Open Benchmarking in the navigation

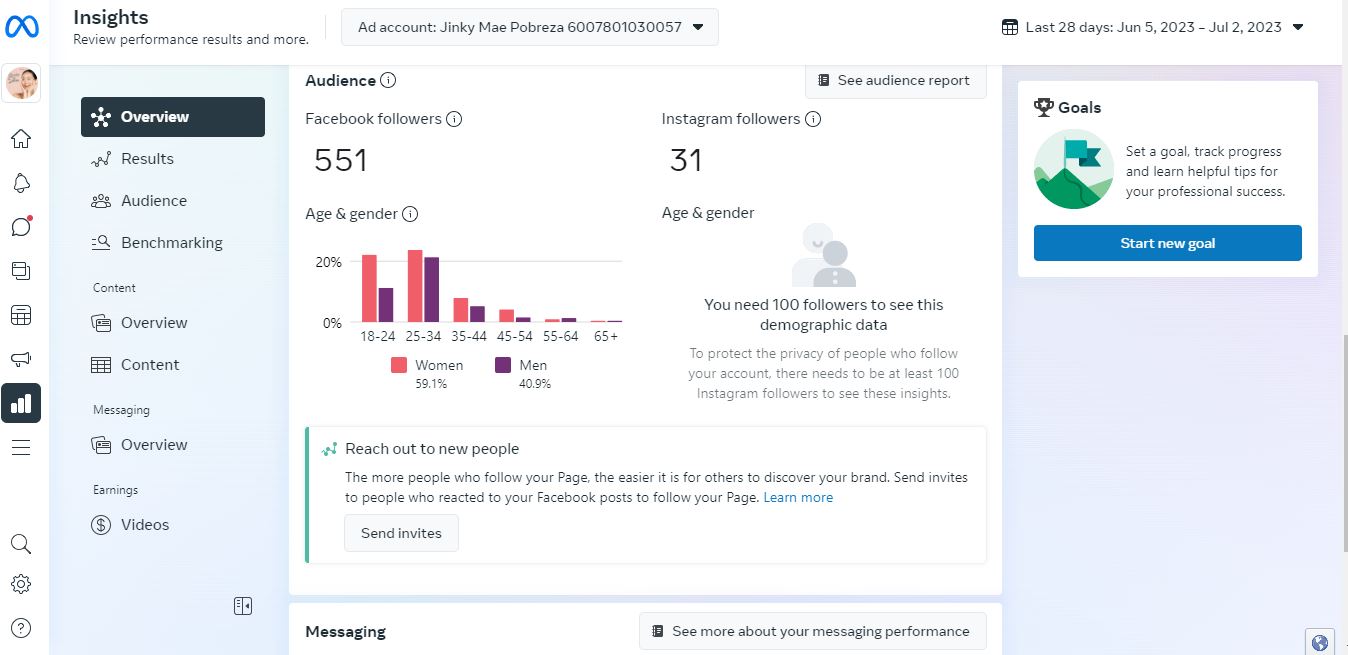coord(173,243)
